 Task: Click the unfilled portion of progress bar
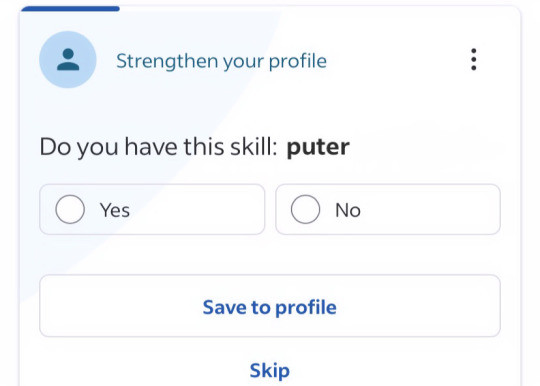[x=319, y=7]
